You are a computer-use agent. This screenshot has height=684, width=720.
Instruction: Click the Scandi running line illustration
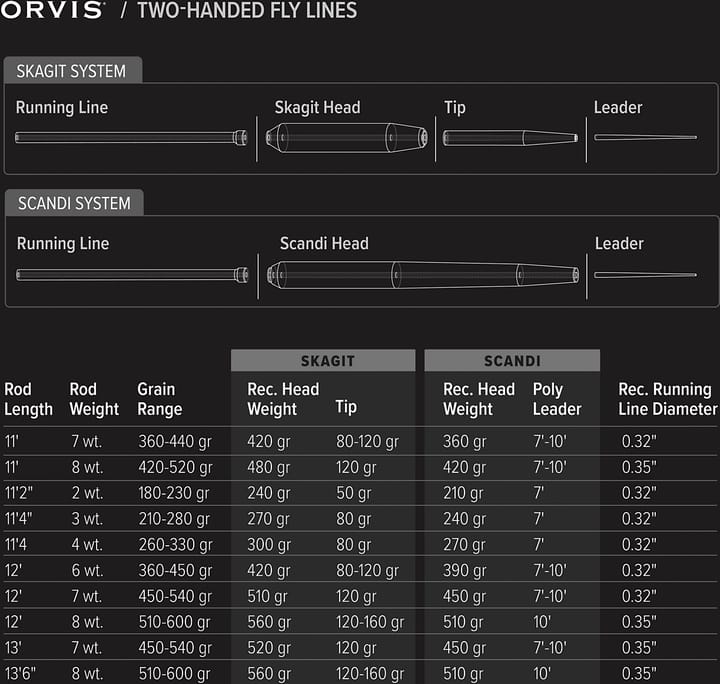tap(132, 275)
